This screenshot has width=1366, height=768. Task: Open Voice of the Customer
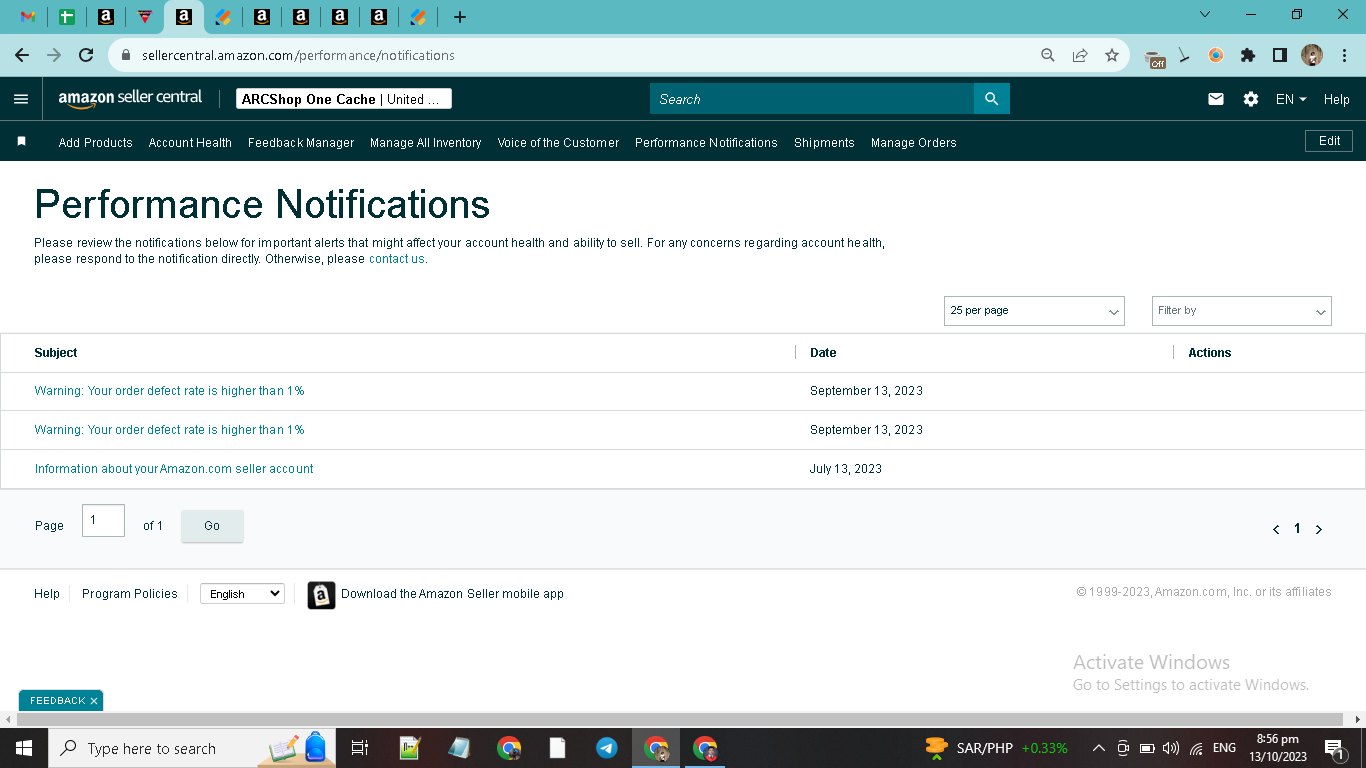point(558,143)
